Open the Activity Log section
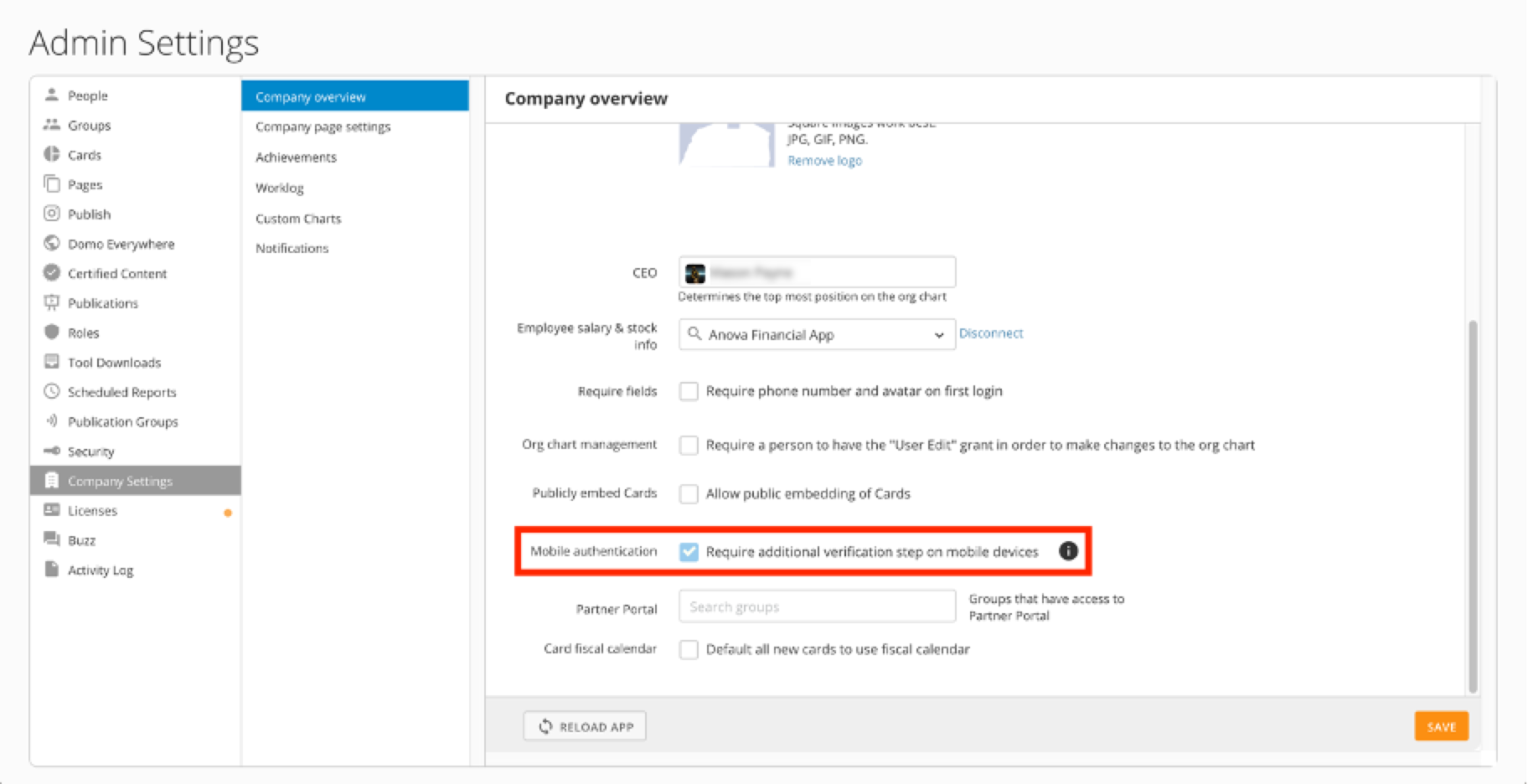Screen dimensions: 1528x784 coord(100,570)
